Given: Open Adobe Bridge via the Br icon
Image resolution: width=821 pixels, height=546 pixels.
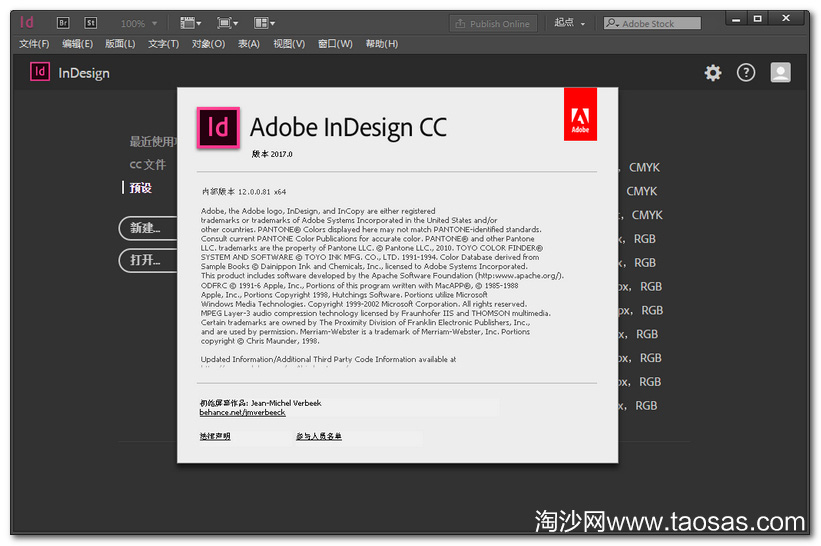Looking at the screenshot, I should point(63,23).
